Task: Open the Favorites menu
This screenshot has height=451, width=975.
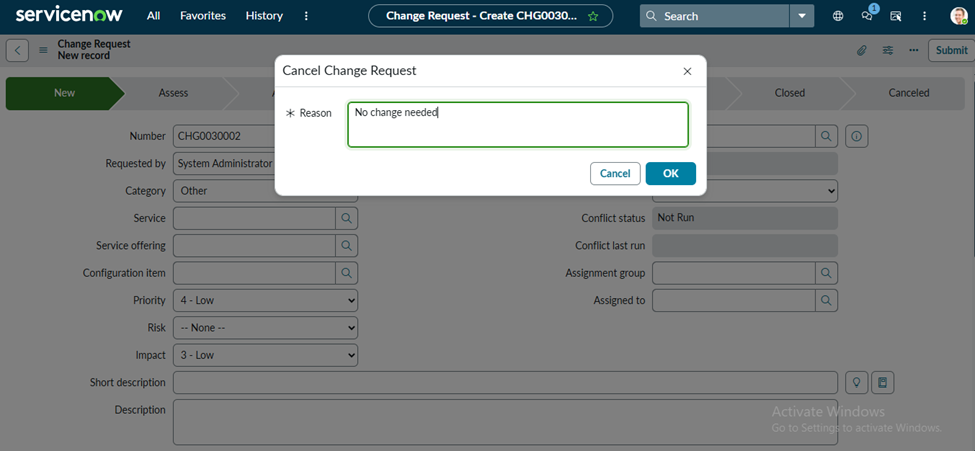Action: (202, 16)
